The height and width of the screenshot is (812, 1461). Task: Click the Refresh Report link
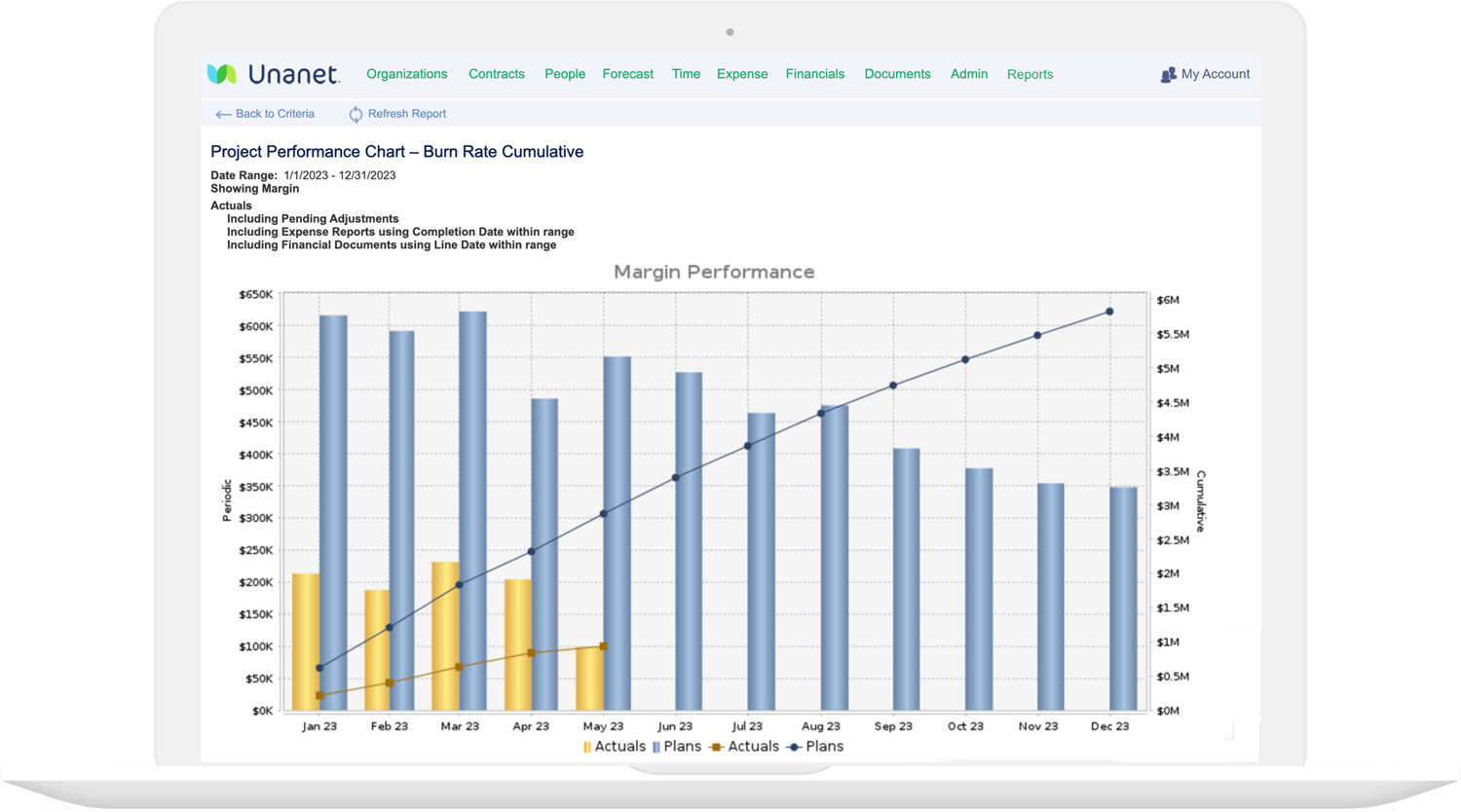pos(407,114)
